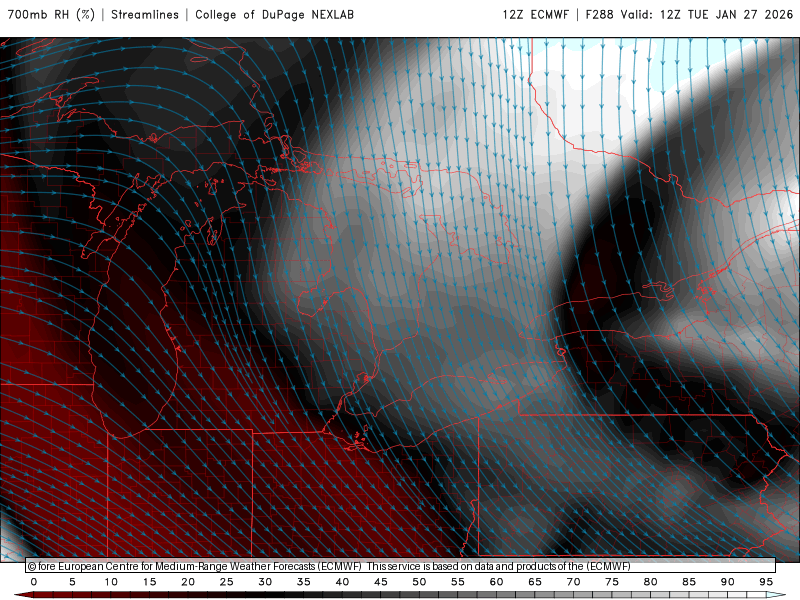Click the "20" colorbar tick label

[188, 582]
